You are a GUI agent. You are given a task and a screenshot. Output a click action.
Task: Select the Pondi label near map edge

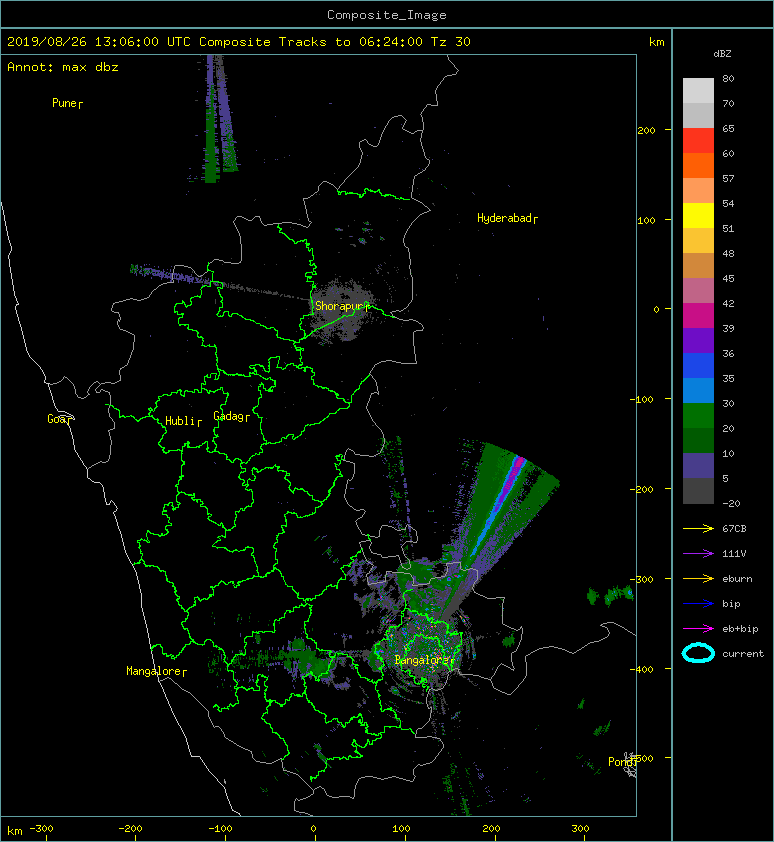point(622,762)
